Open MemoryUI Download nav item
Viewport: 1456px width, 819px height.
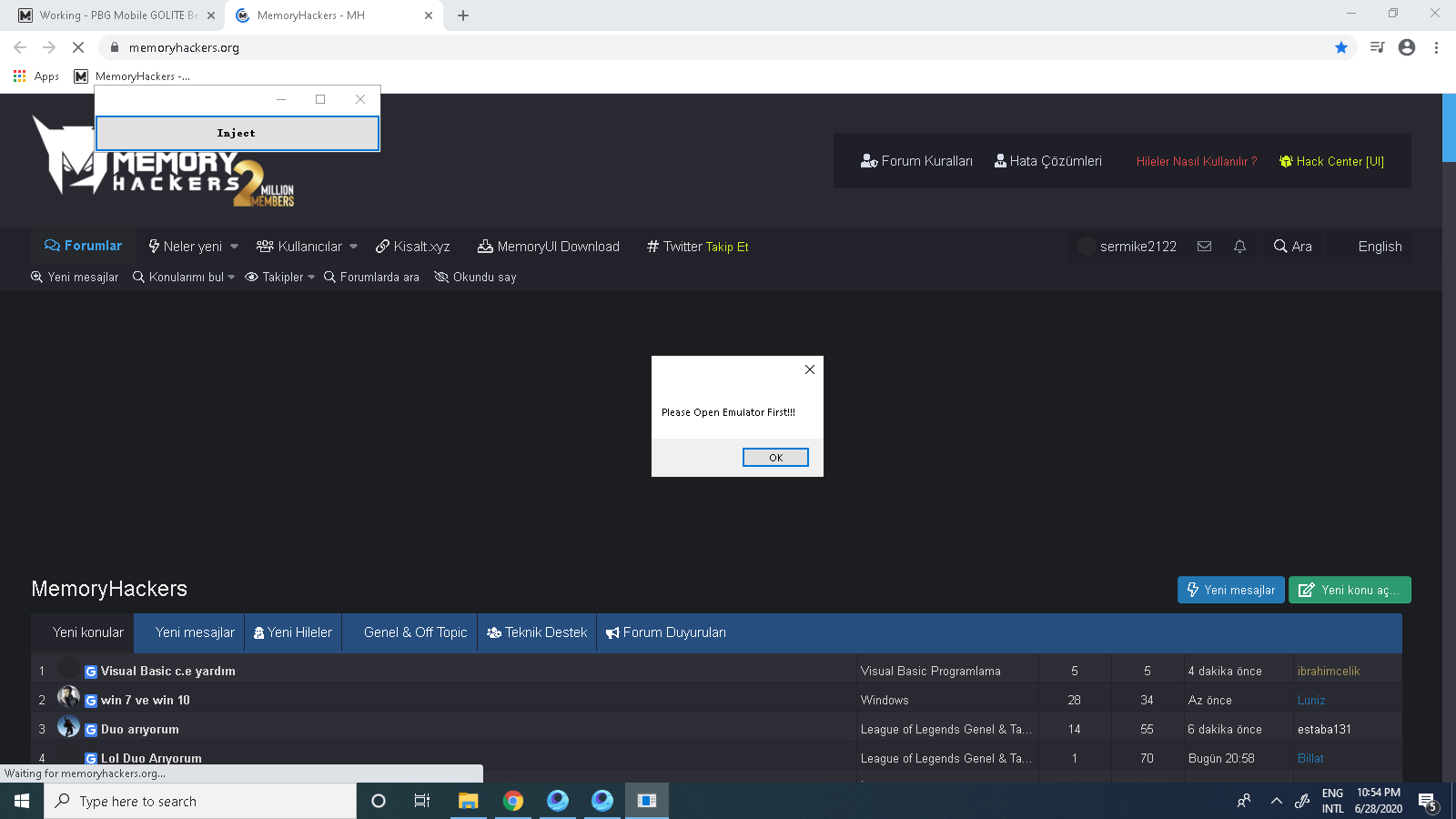point(549,247)
